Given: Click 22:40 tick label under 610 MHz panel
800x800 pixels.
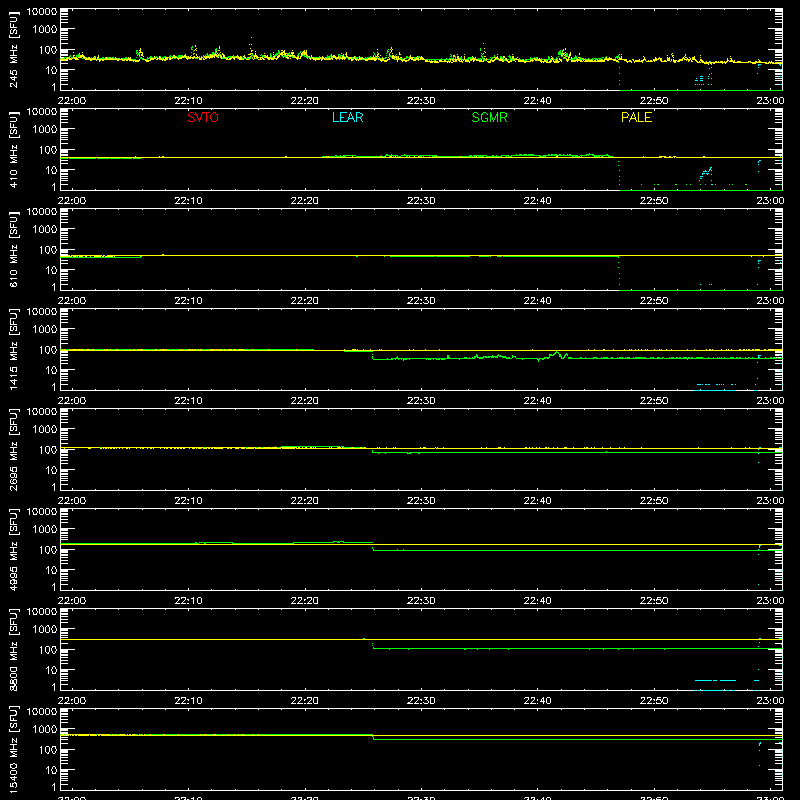Looking at the screenshot, I should [537, 301].
